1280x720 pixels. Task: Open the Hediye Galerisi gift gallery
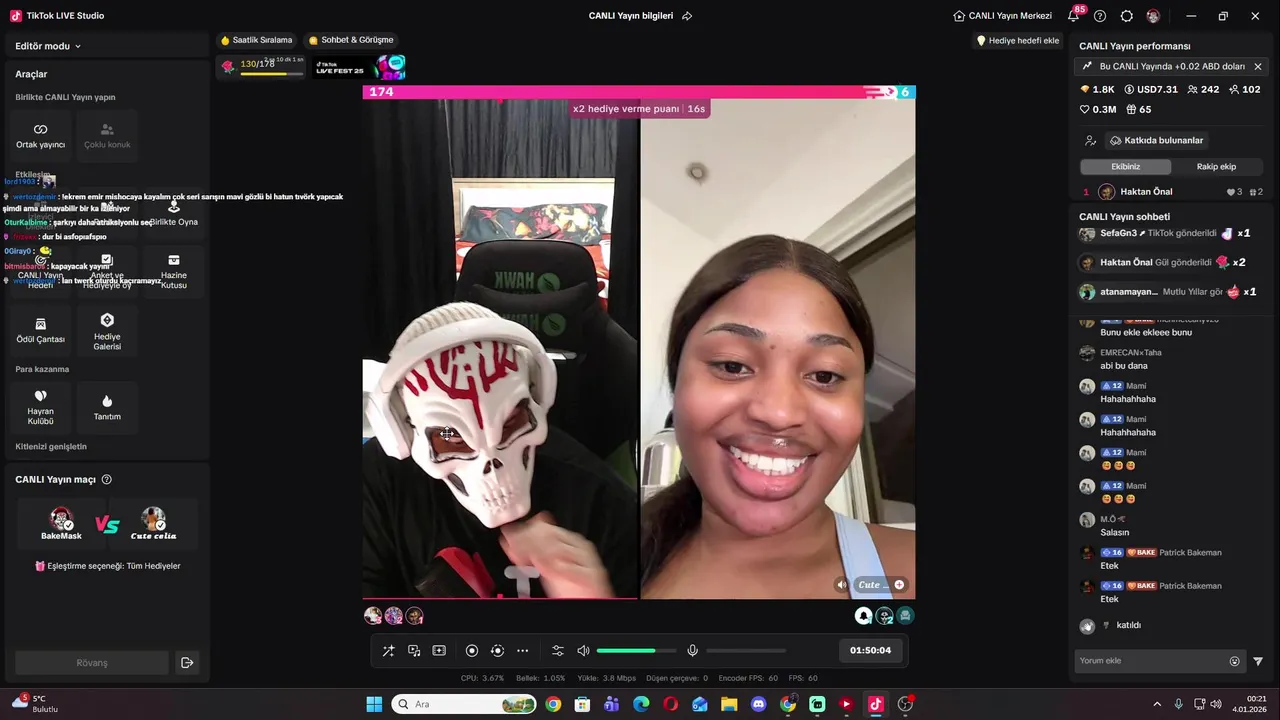coord(107,331)
